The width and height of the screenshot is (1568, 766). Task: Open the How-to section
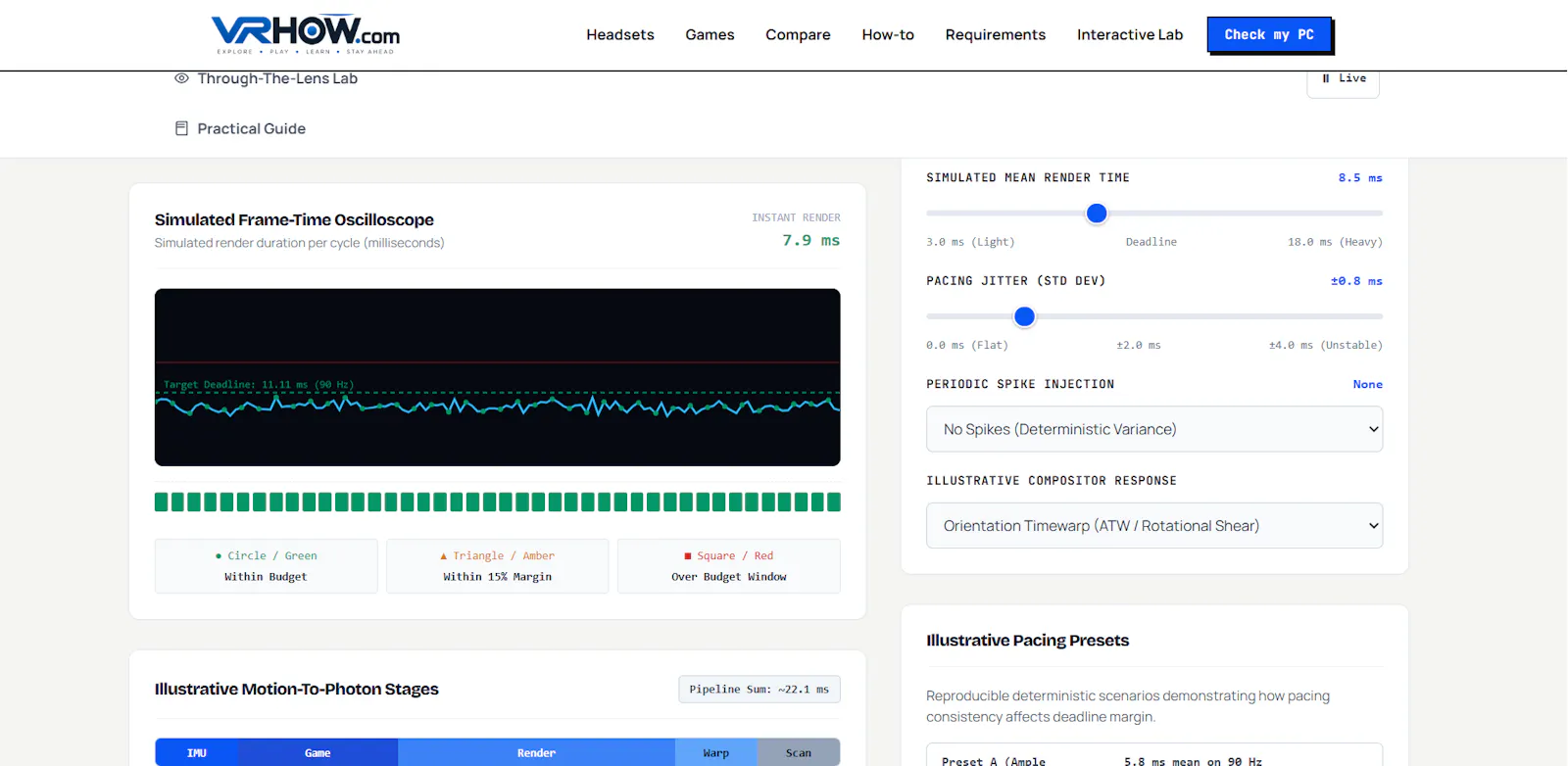click(x=888, y=34)
